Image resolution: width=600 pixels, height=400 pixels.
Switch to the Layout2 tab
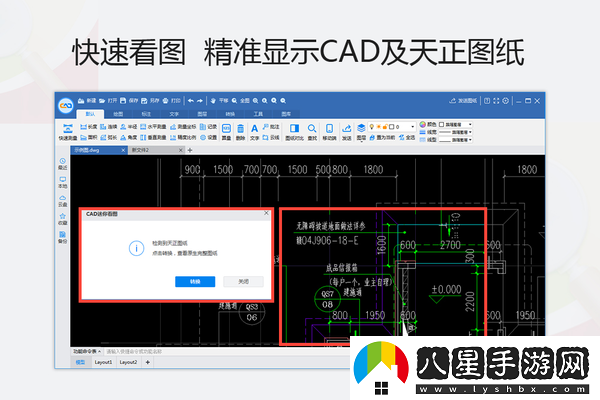(x=128, y=362)
